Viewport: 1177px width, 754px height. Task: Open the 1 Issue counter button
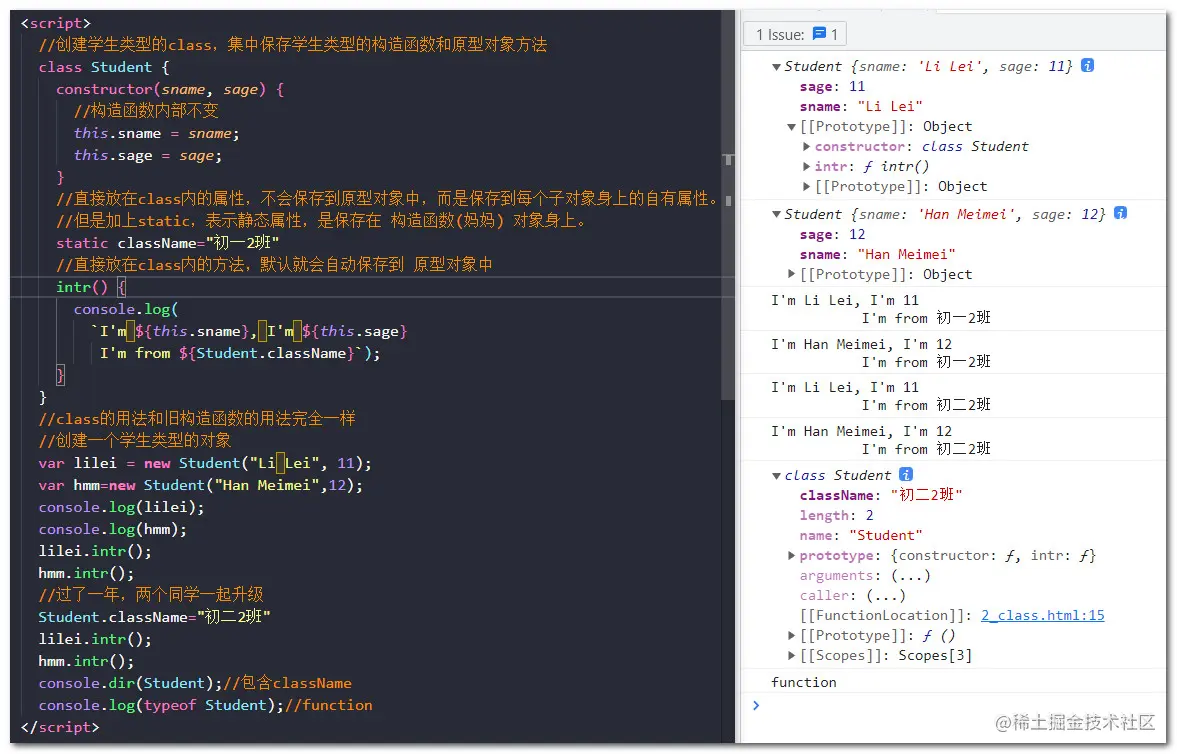click(x=795, y=34)
